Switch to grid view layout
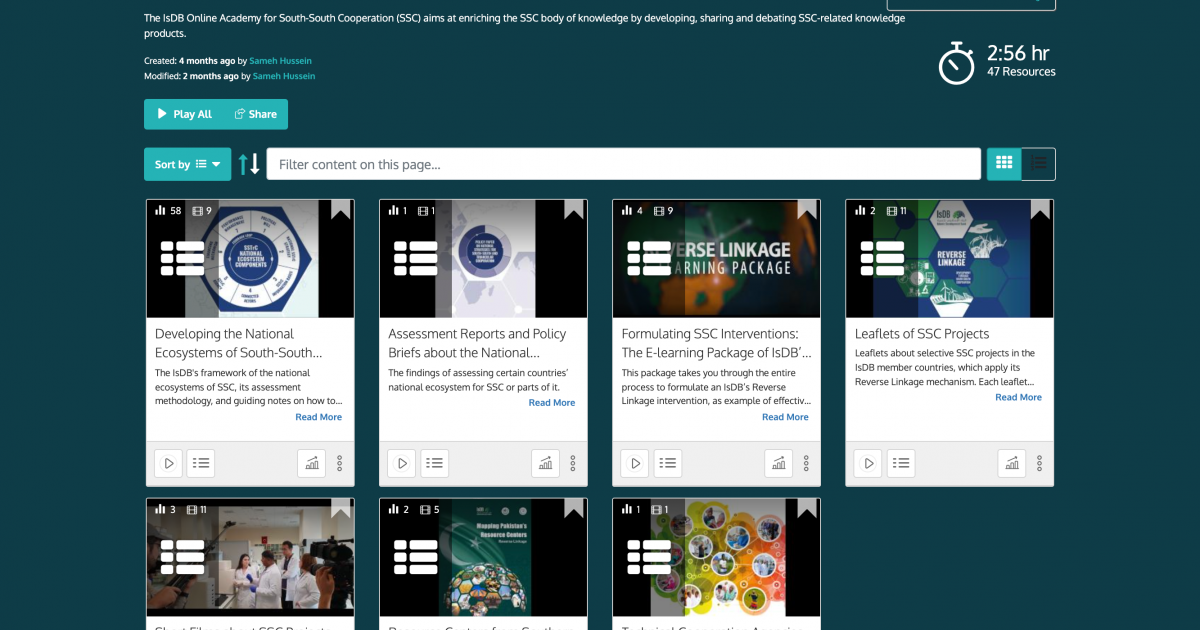 coord(1004,162)
